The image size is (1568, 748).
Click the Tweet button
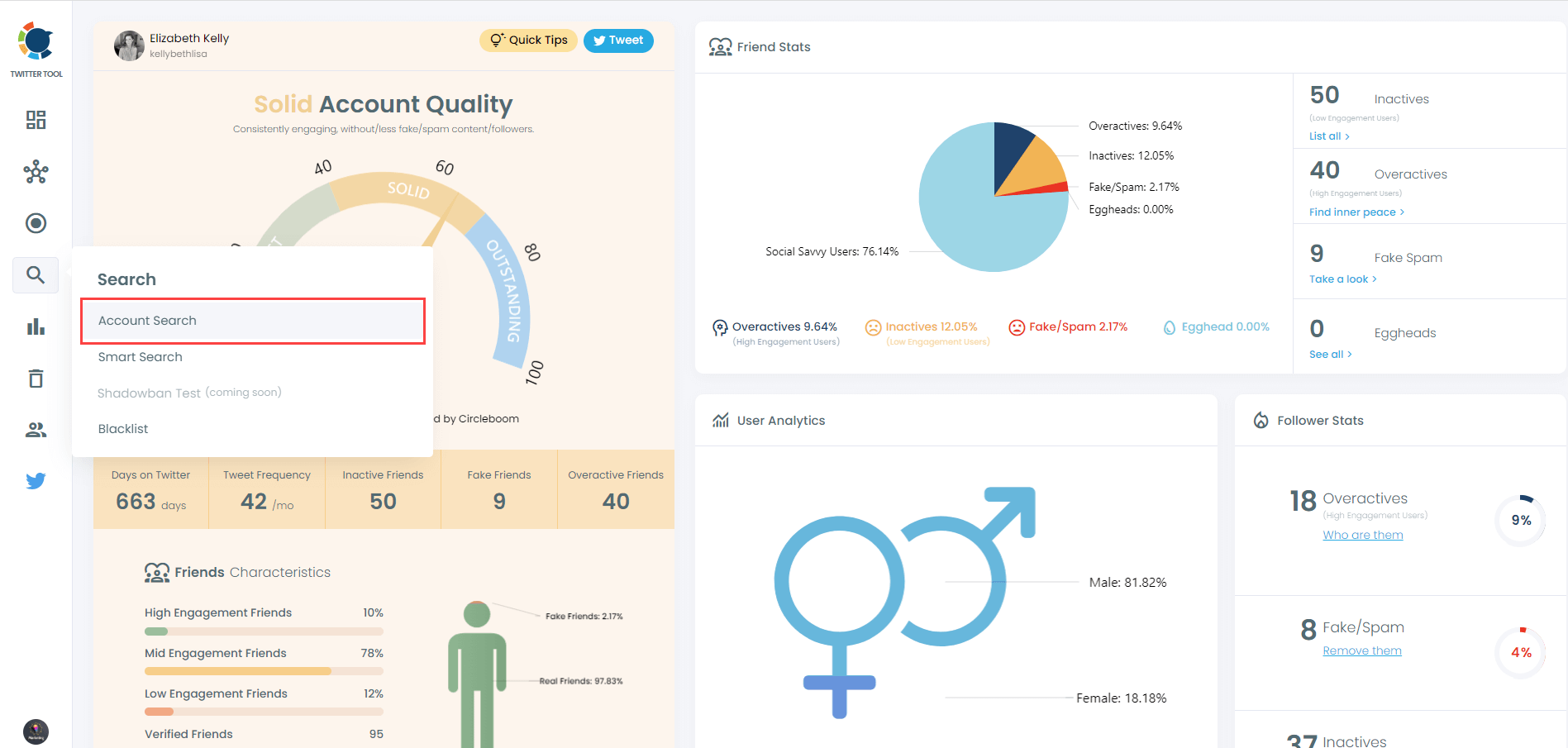(618, 40)
